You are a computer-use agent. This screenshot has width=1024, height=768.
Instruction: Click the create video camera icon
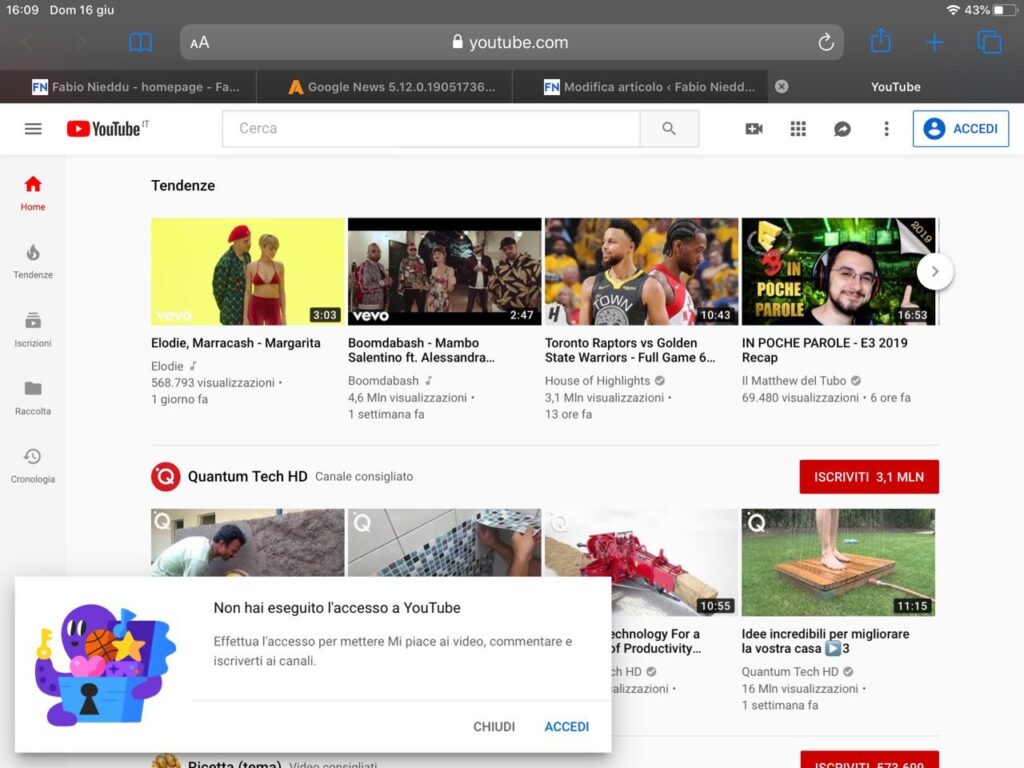click(x=754, y=129)
